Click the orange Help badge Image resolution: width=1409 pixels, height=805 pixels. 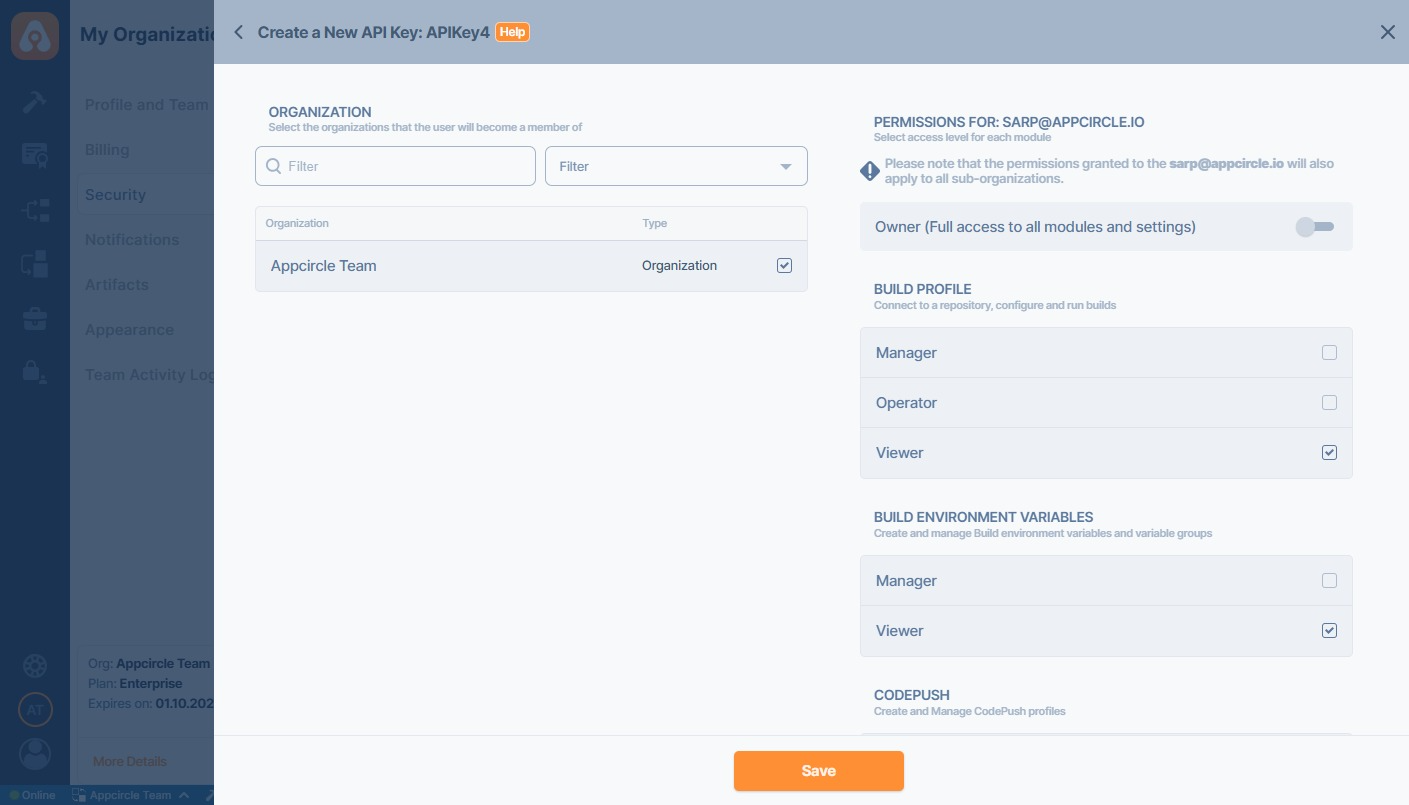pyautogui.click(x=512, y=32)
